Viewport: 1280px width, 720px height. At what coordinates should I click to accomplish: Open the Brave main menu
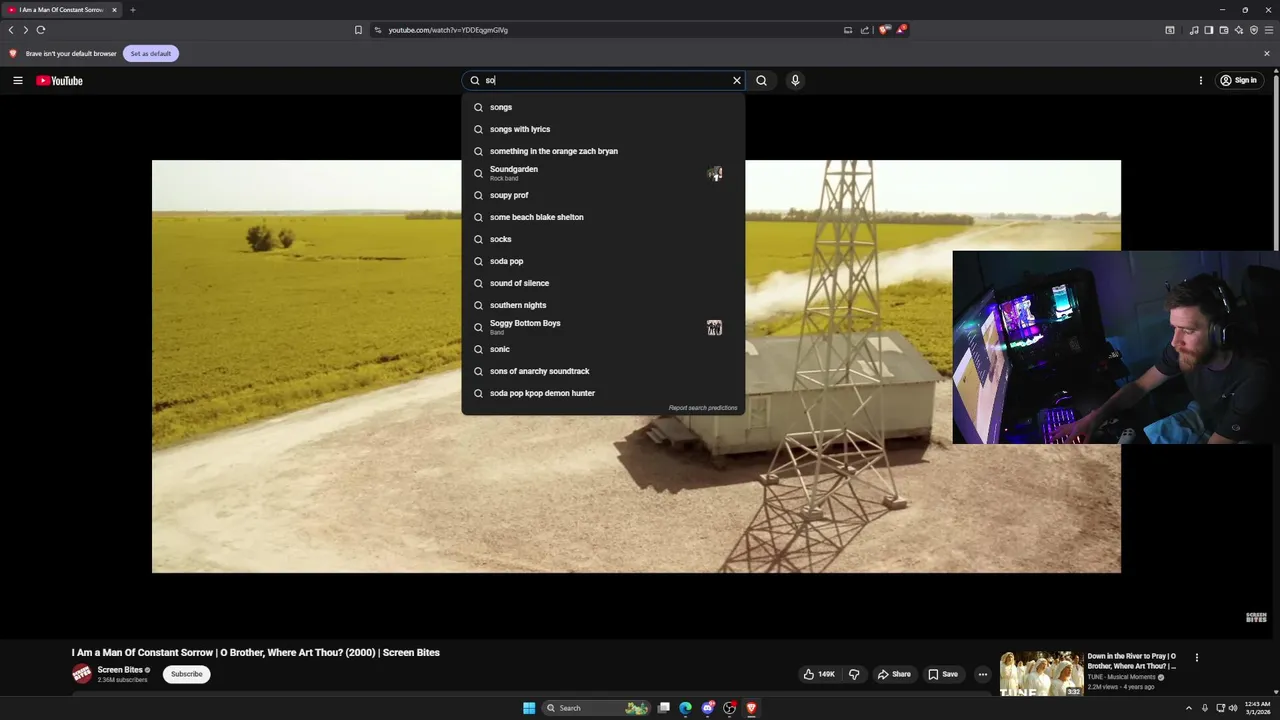[x=1269, y=30]
